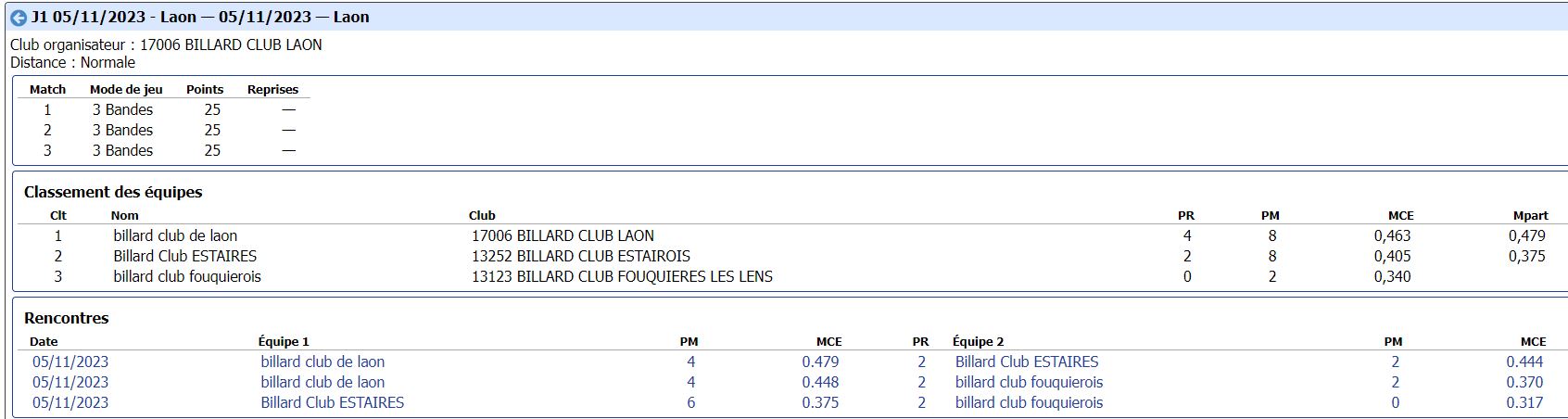Click MCE value 0.479 in Rencontres
This screenshot has height=419, width=1568.
point(820,362)
